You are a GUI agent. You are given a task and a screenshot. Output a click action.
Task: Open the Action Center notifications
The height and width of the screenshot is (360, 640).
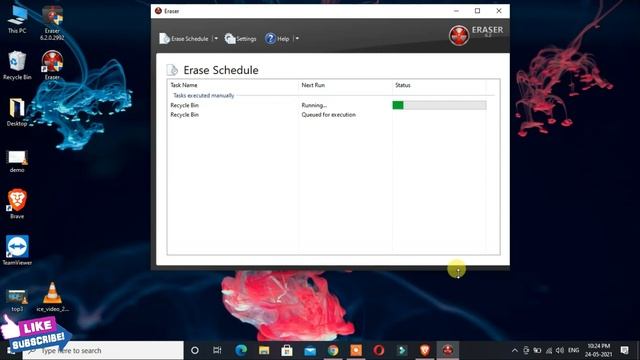[624, 350]
